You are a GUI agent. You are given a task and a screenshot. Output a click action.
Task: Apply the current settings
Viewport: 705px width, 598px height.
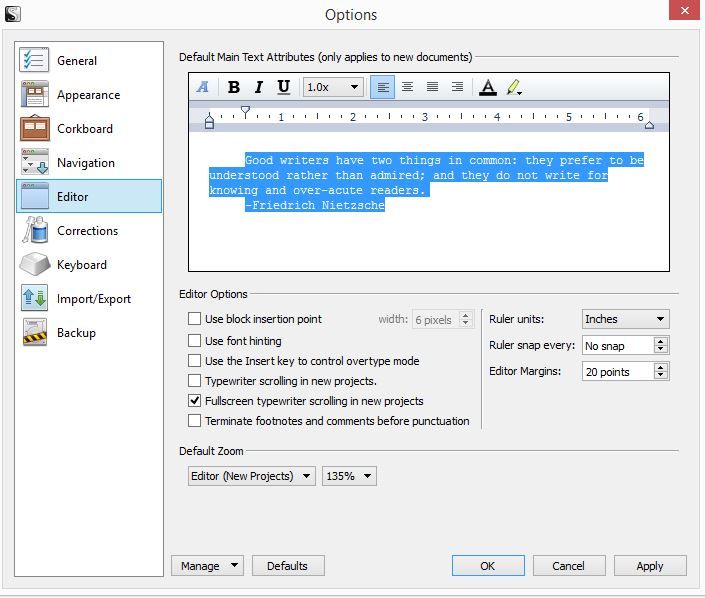[x=650, y=566]
